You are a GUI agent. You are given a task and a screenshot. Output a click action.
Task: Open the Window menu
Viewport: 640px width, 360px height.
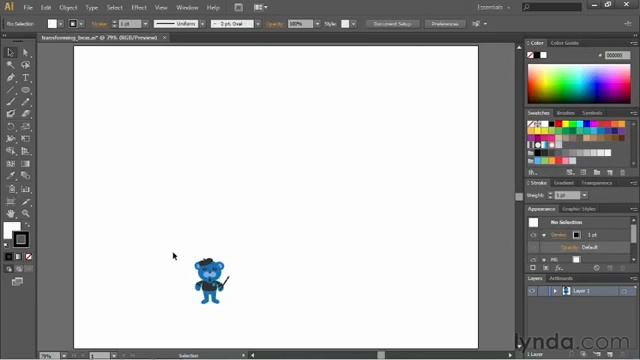(x=187, y=7)
